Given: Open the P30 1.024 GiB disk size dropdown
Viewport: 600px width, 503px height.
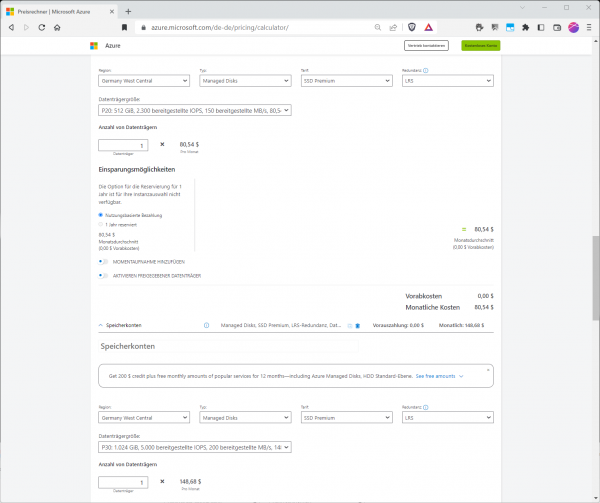Looking at the screenshot, I should 195,447.
